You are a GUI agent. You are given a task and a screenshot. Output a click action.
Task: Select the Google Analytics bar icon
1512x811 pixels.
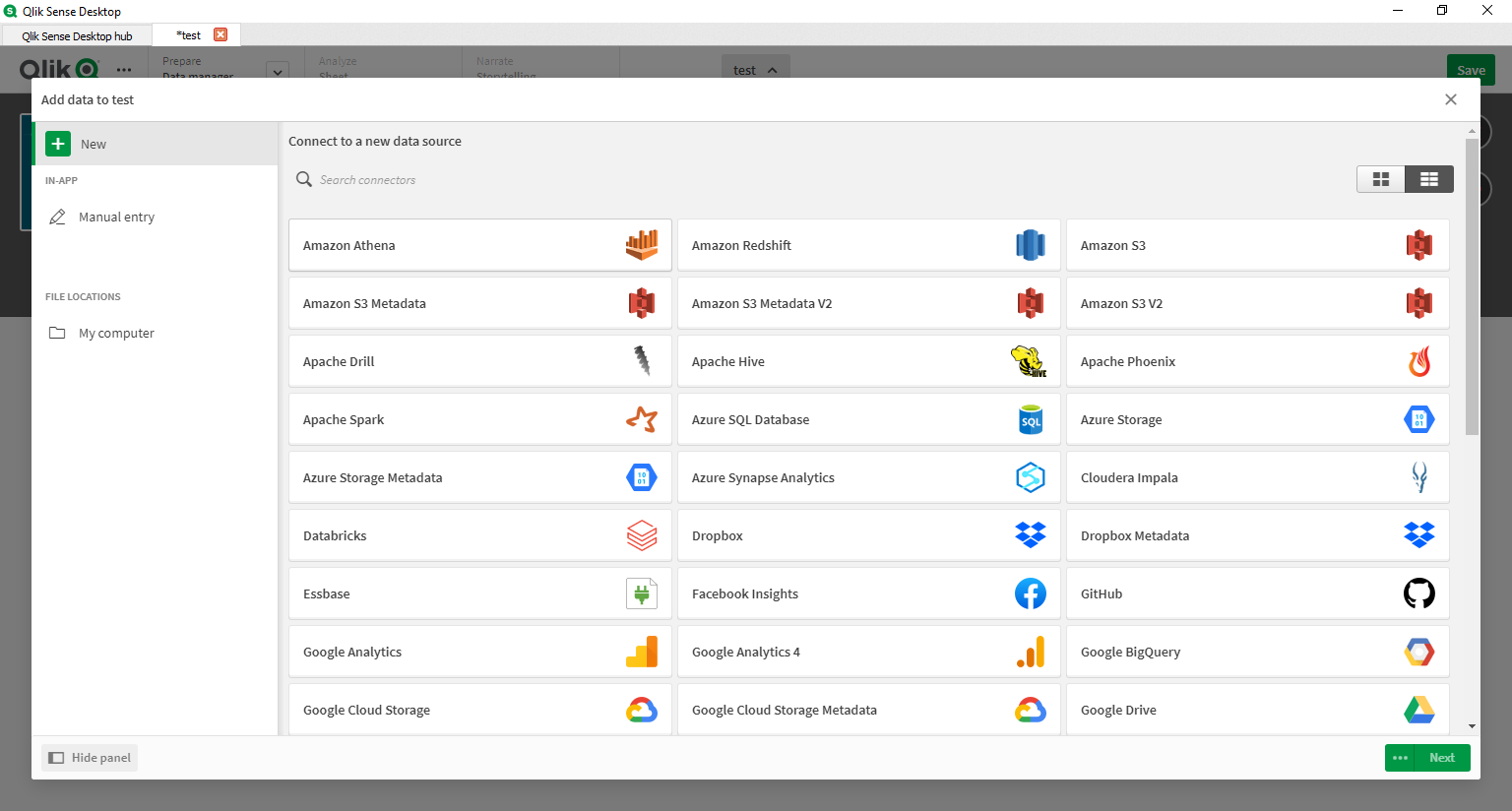642,652
